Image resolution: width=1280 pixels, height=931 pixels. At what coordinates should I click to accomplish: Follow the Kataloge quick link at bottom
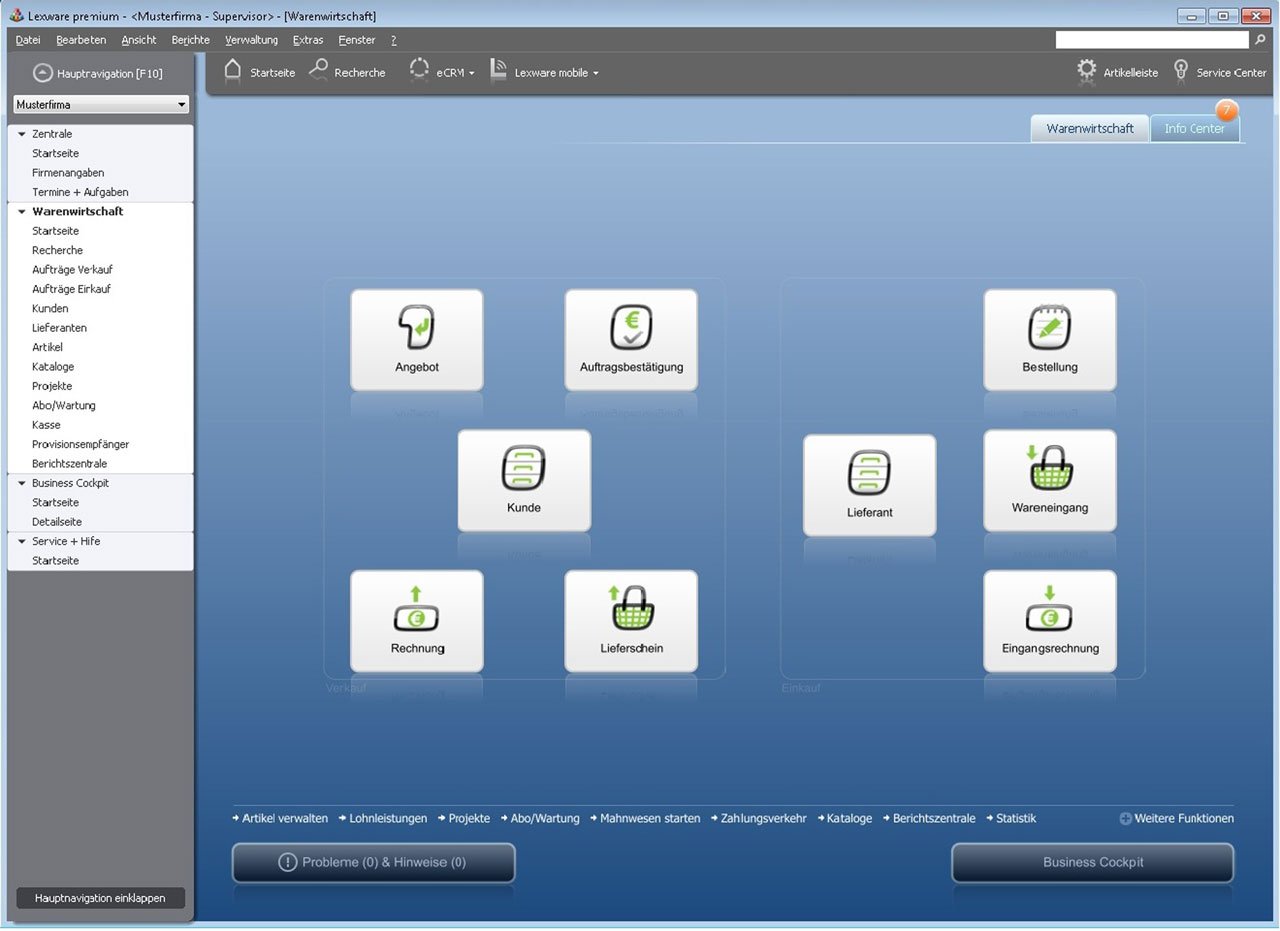pos(849,818)
